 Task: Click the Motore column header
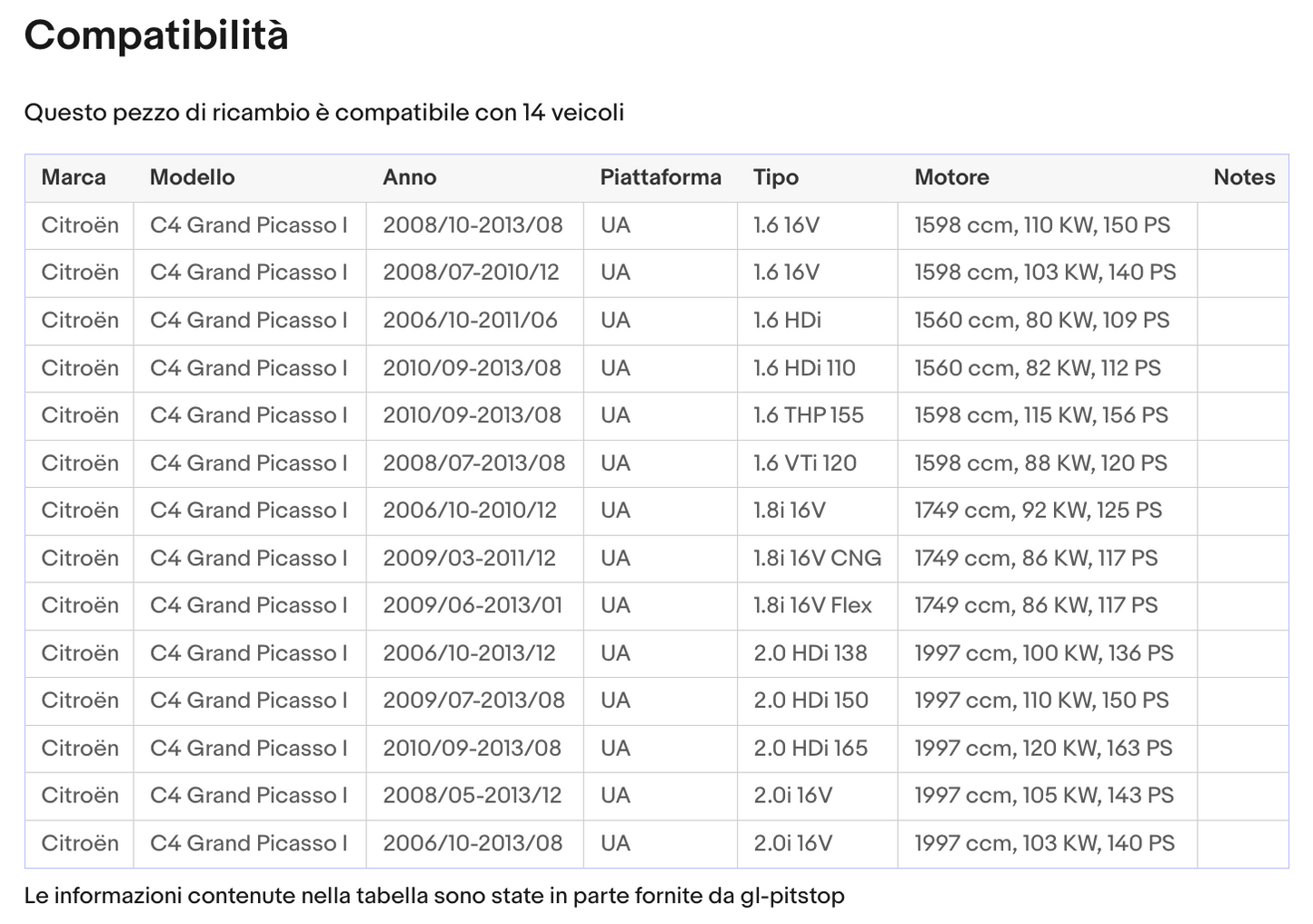pos(951,177)
